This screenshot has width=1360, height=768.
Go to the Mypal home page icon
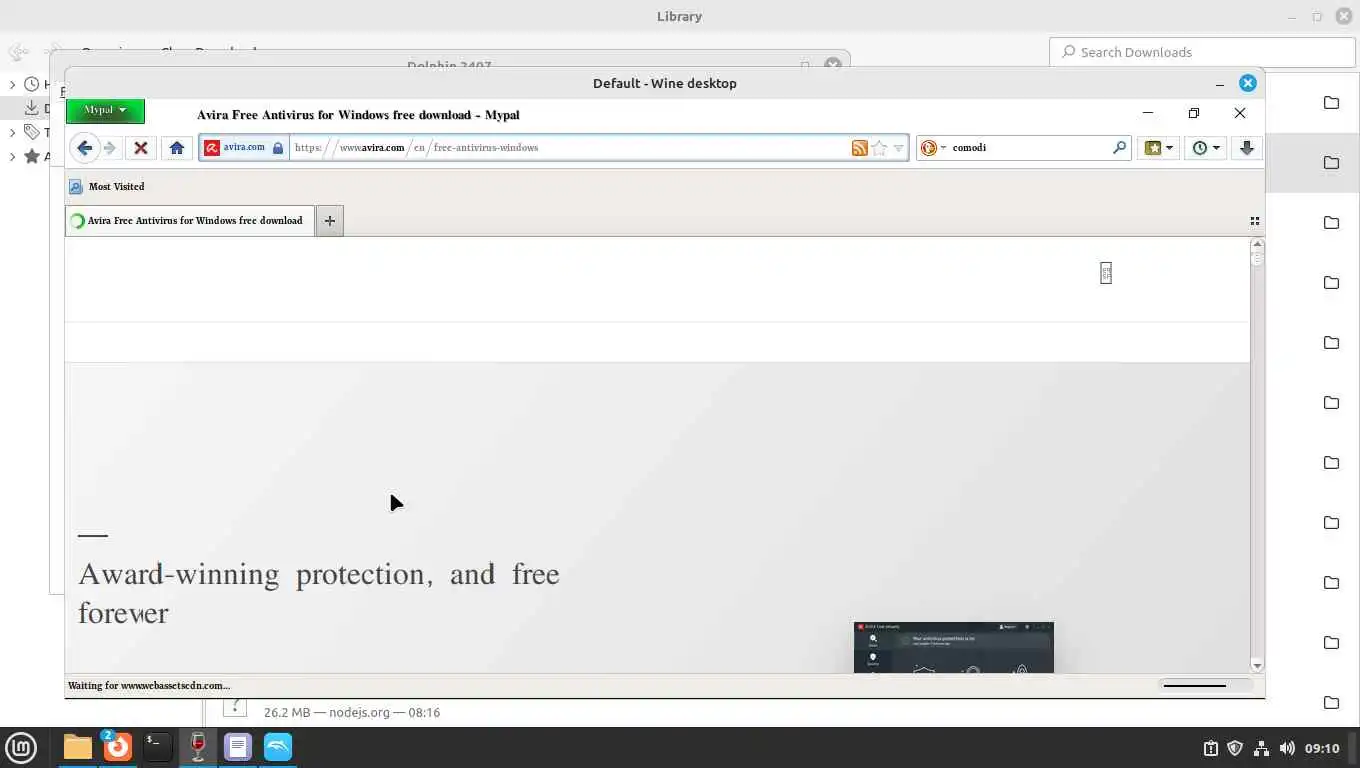[x=177, y=148]
